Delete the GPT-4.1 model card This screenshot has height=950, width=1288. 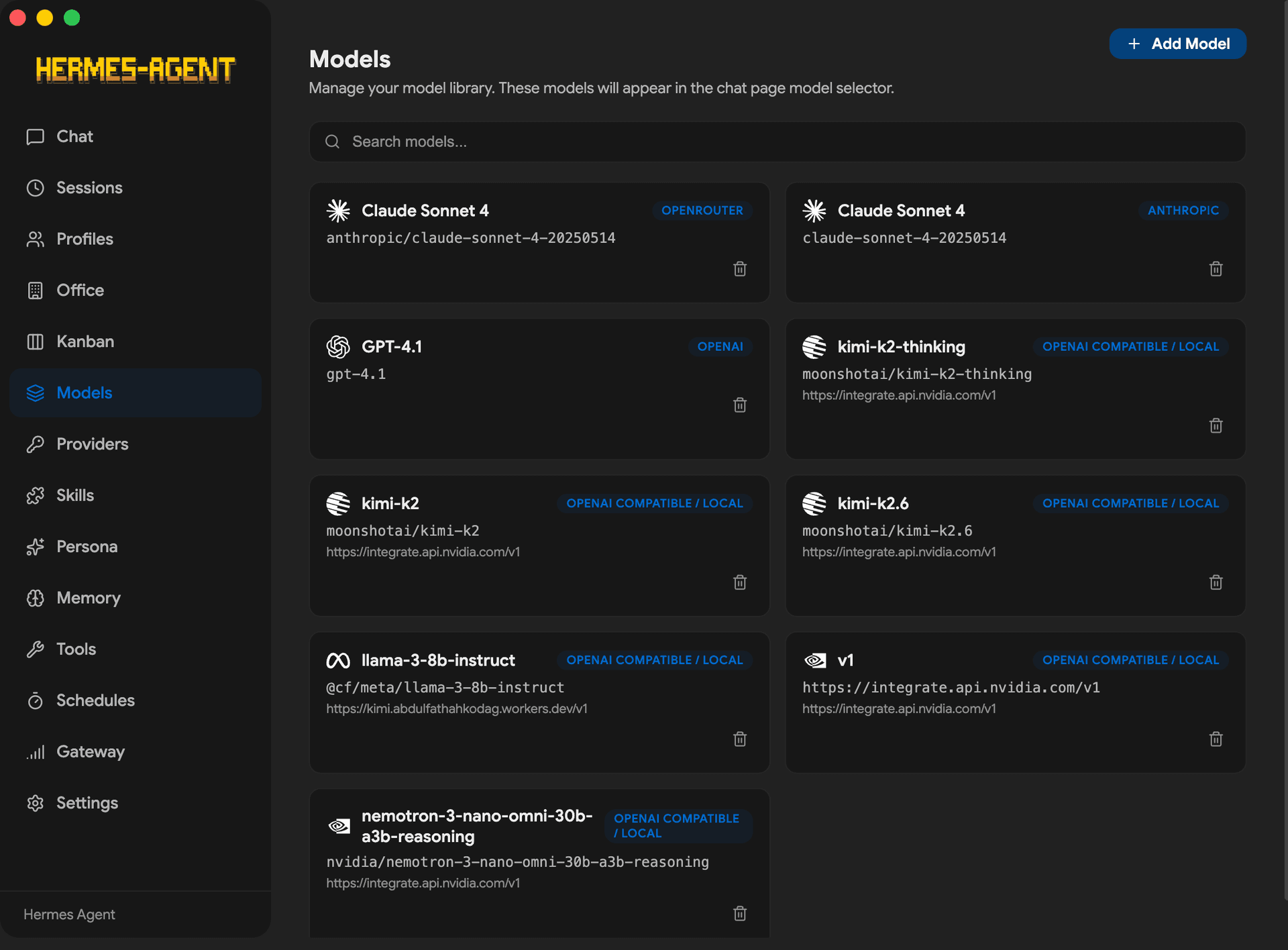(740, 405)
